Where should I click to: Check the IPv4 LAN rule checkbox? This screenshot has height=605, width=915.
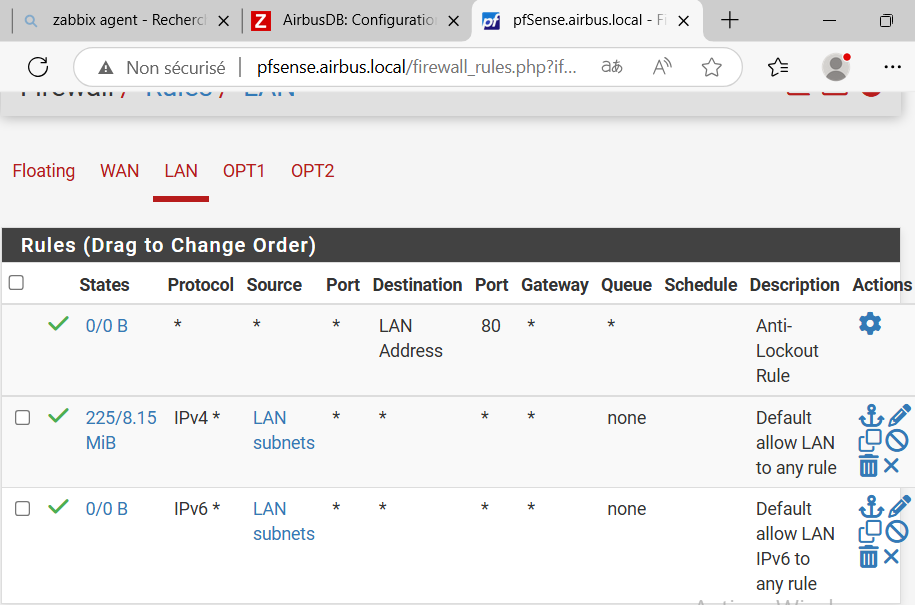click(x=22, y=418)
